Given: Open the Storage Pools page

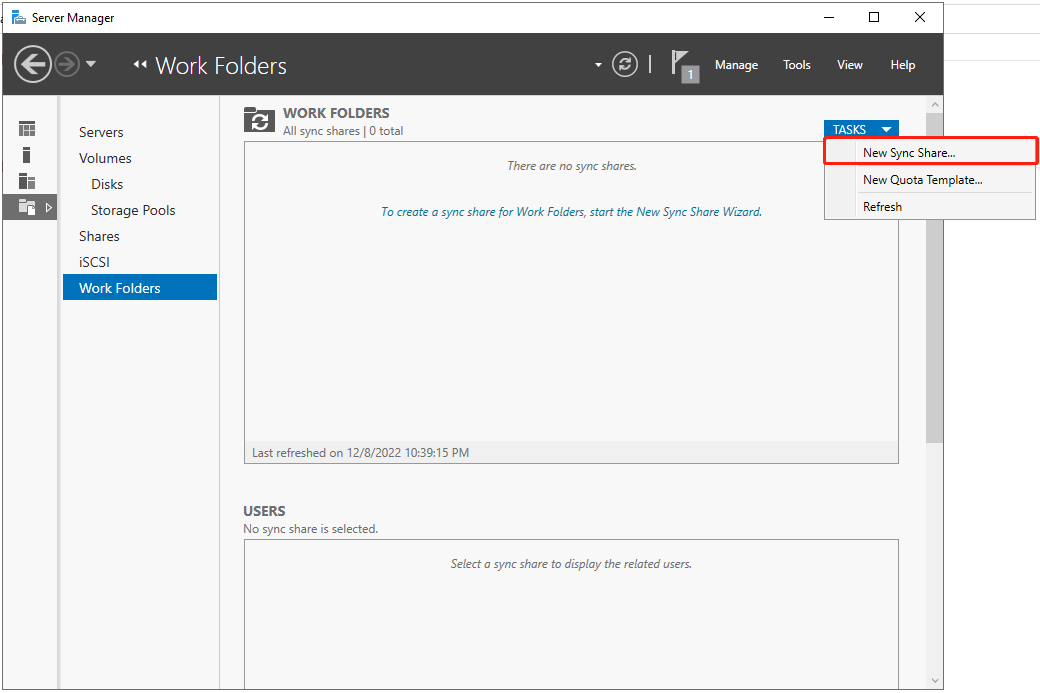Looking at the screenshot, I should point(133,210).
